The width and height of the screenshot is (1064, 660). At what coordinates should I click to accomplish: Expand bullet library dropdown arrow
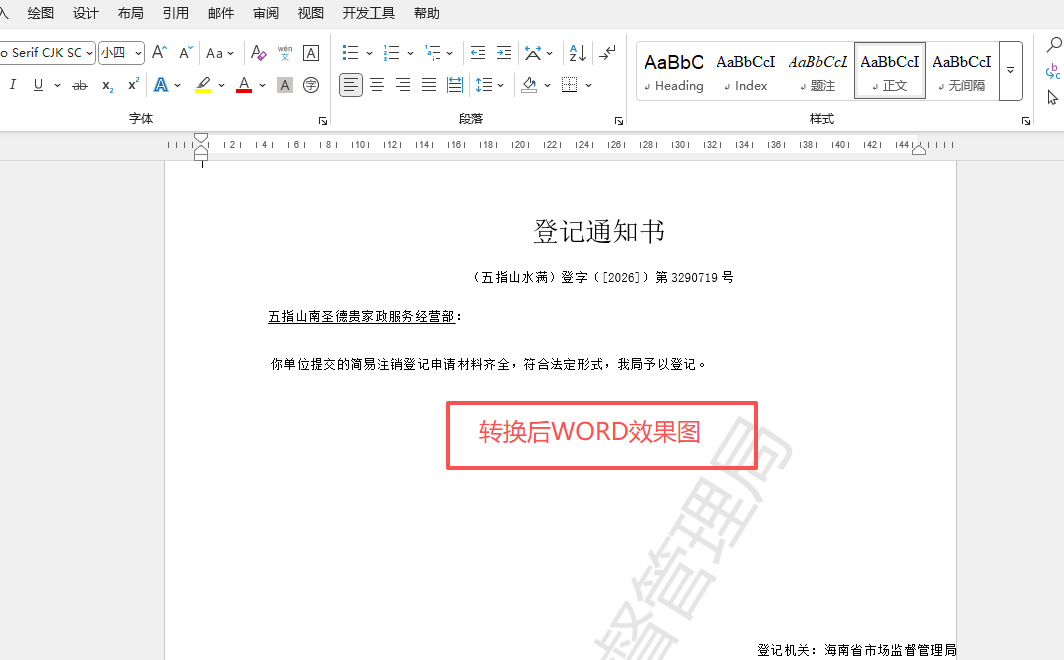[369, 53]
